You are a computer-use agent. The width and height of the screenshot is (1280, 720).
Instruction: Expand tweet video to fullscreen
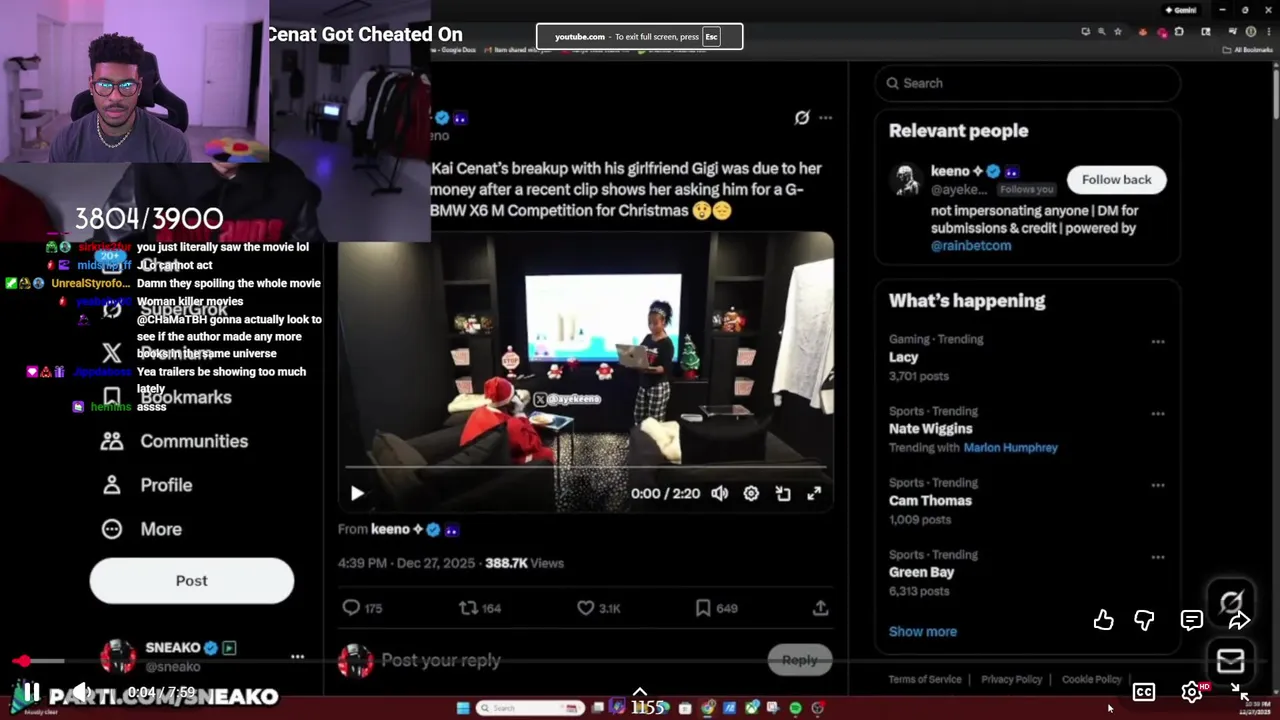tap(814, 493)
